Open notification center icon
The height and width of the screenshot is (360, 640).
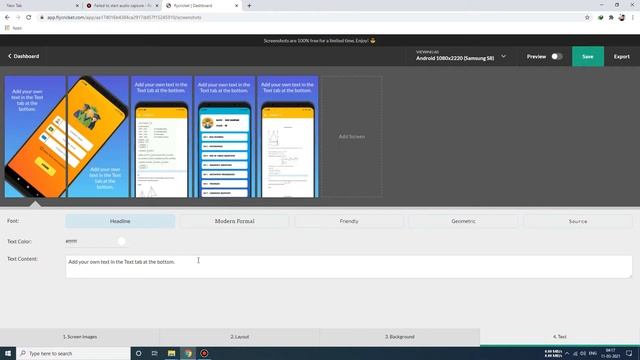[629, 353]
